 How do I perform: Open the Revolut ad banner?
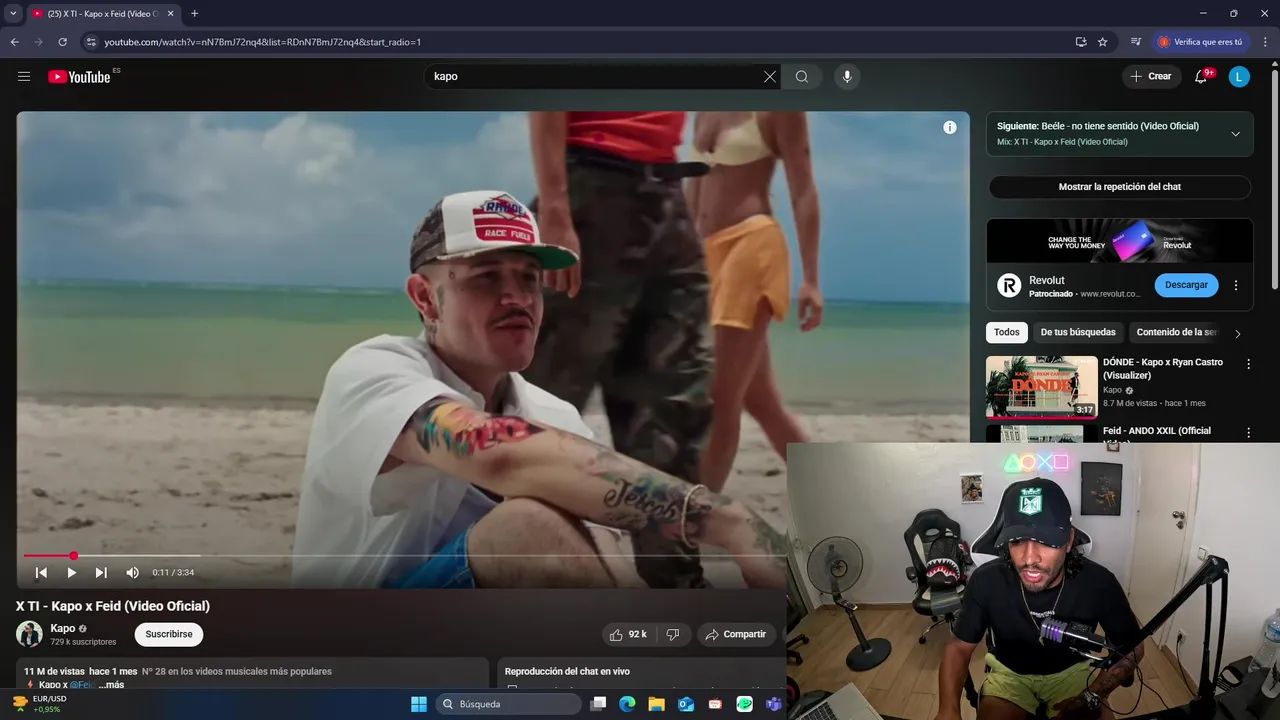click(x=1120, y=241)
